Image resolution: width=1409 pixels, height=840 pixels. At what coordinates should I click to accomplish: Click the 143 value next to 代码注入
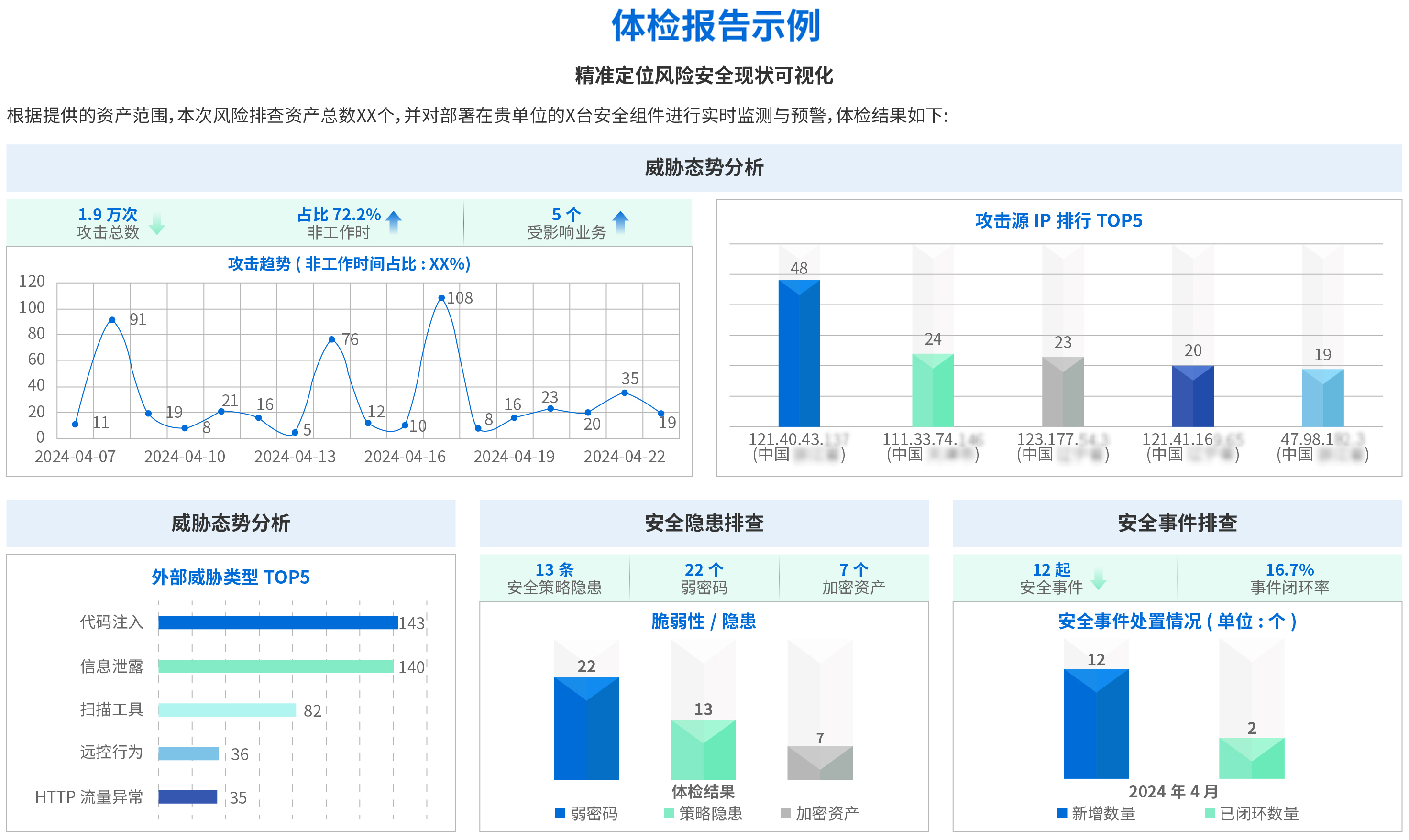411,624
